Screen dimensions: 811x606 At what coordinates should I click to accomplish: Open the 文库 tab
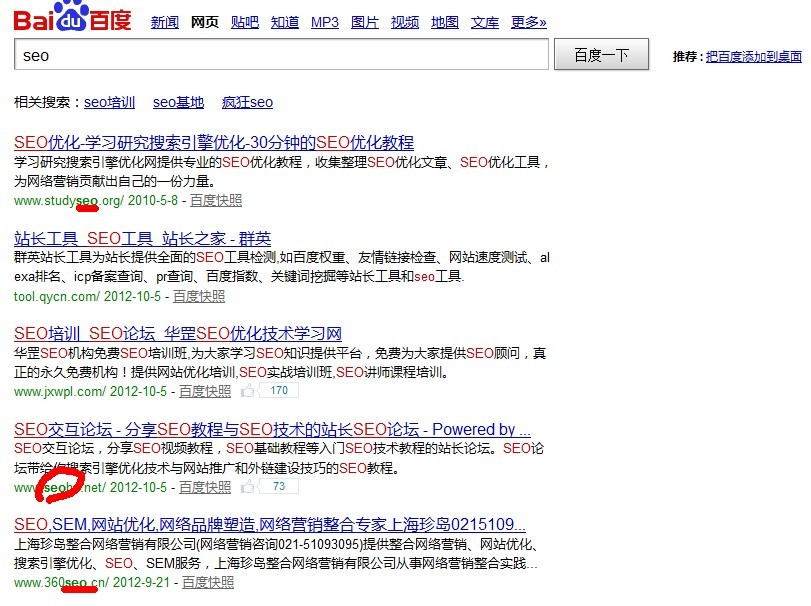point(485,22)
